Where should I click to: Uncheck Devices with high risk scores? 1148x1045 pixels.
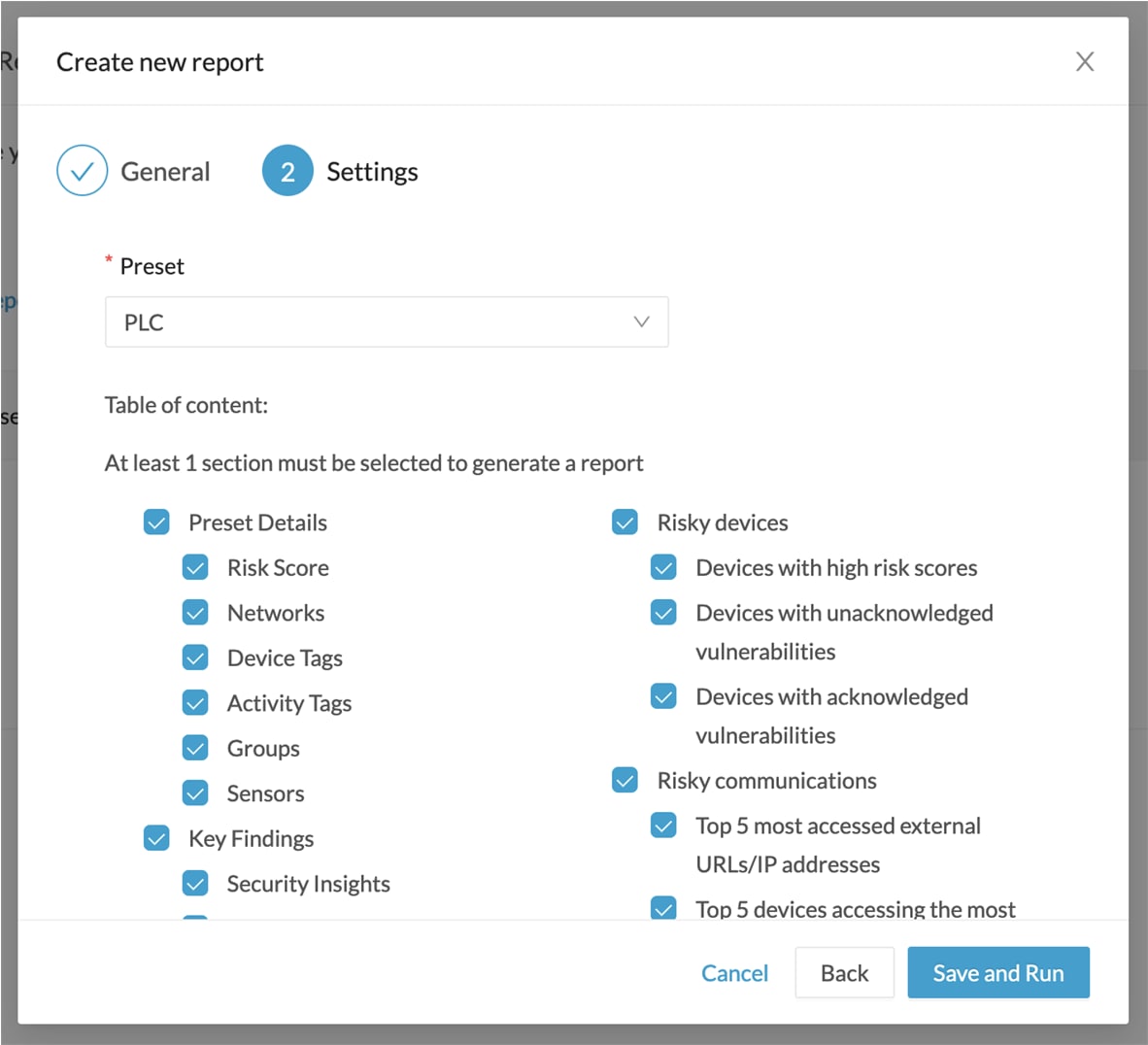click(663, 566)
